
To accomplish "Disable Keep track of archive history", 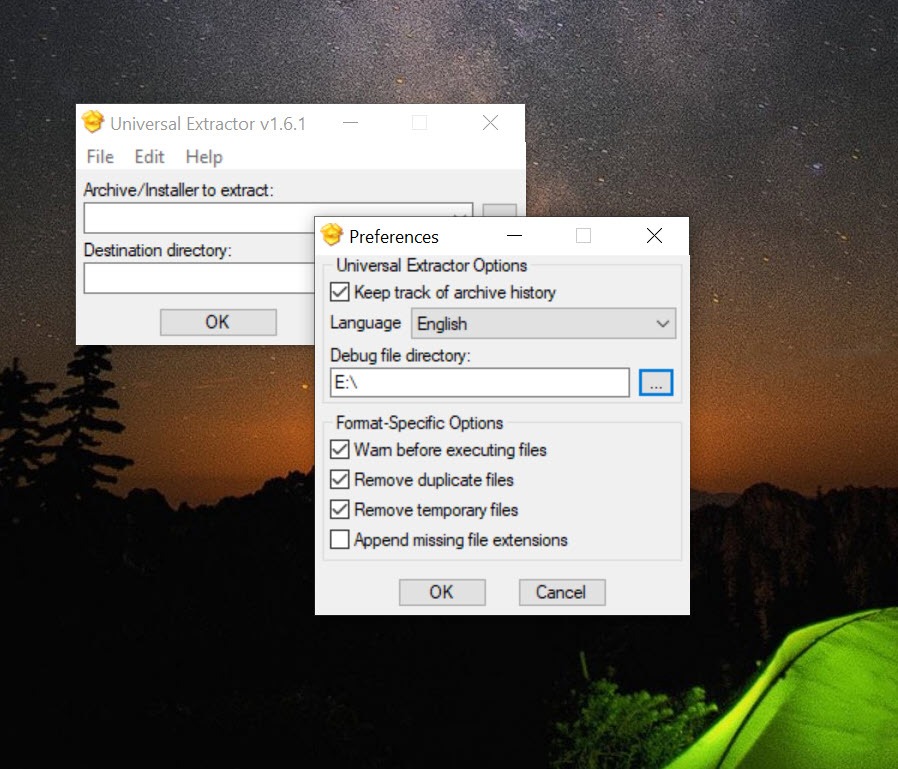I will [340, 292].
